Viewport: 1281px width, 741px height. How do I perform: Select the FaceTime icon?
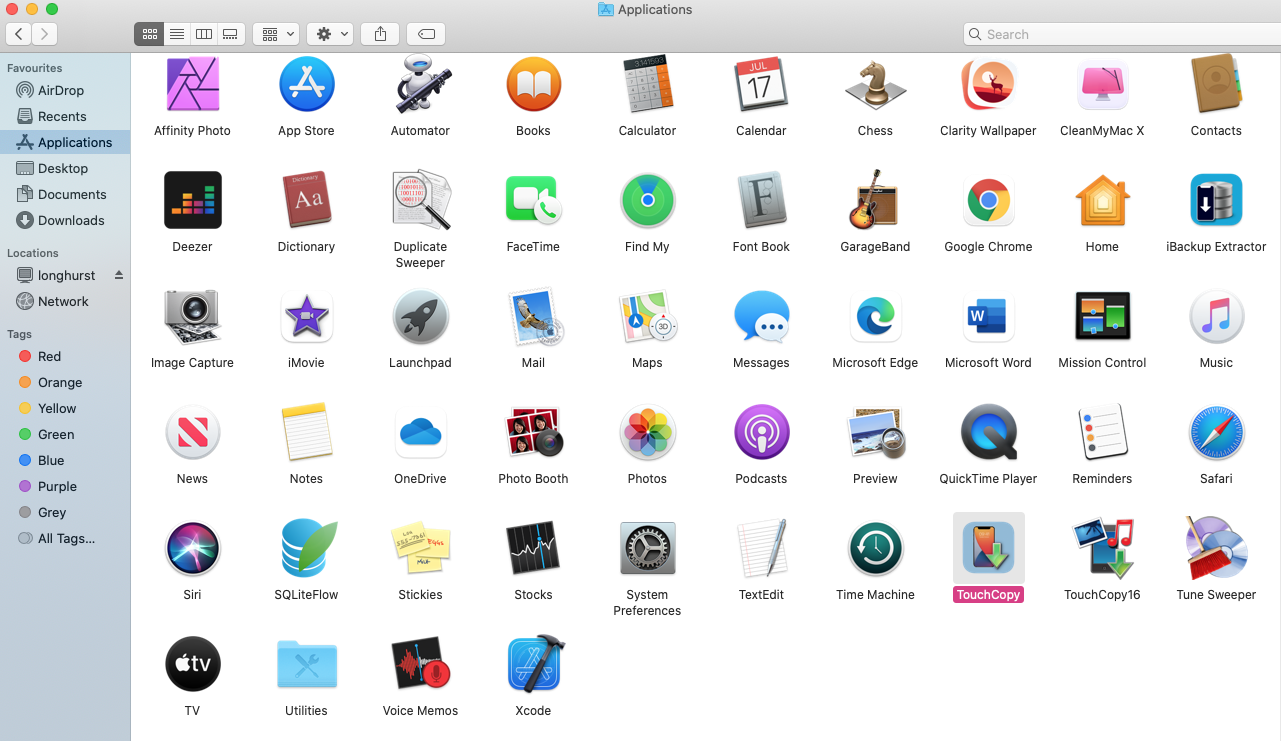tap(533, 201)
